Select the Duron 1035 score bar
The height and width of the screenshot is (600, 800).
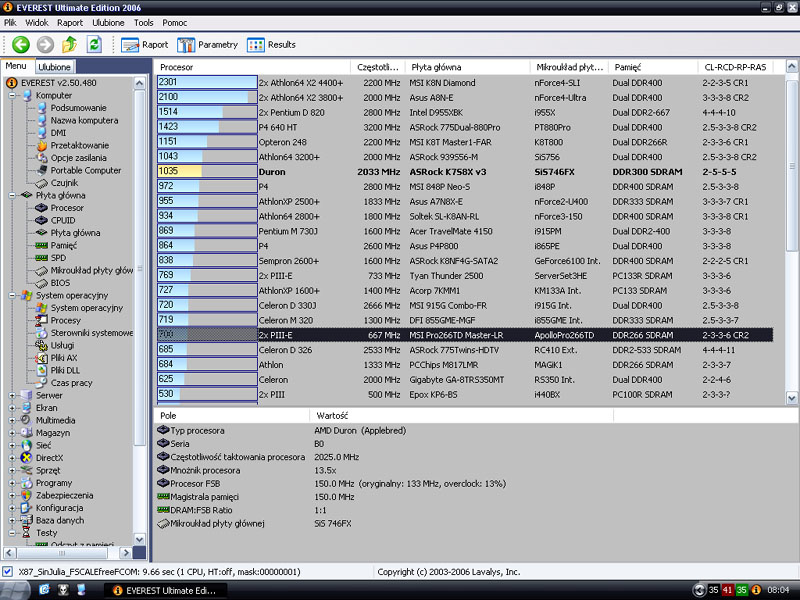click(x=207, y=171)
